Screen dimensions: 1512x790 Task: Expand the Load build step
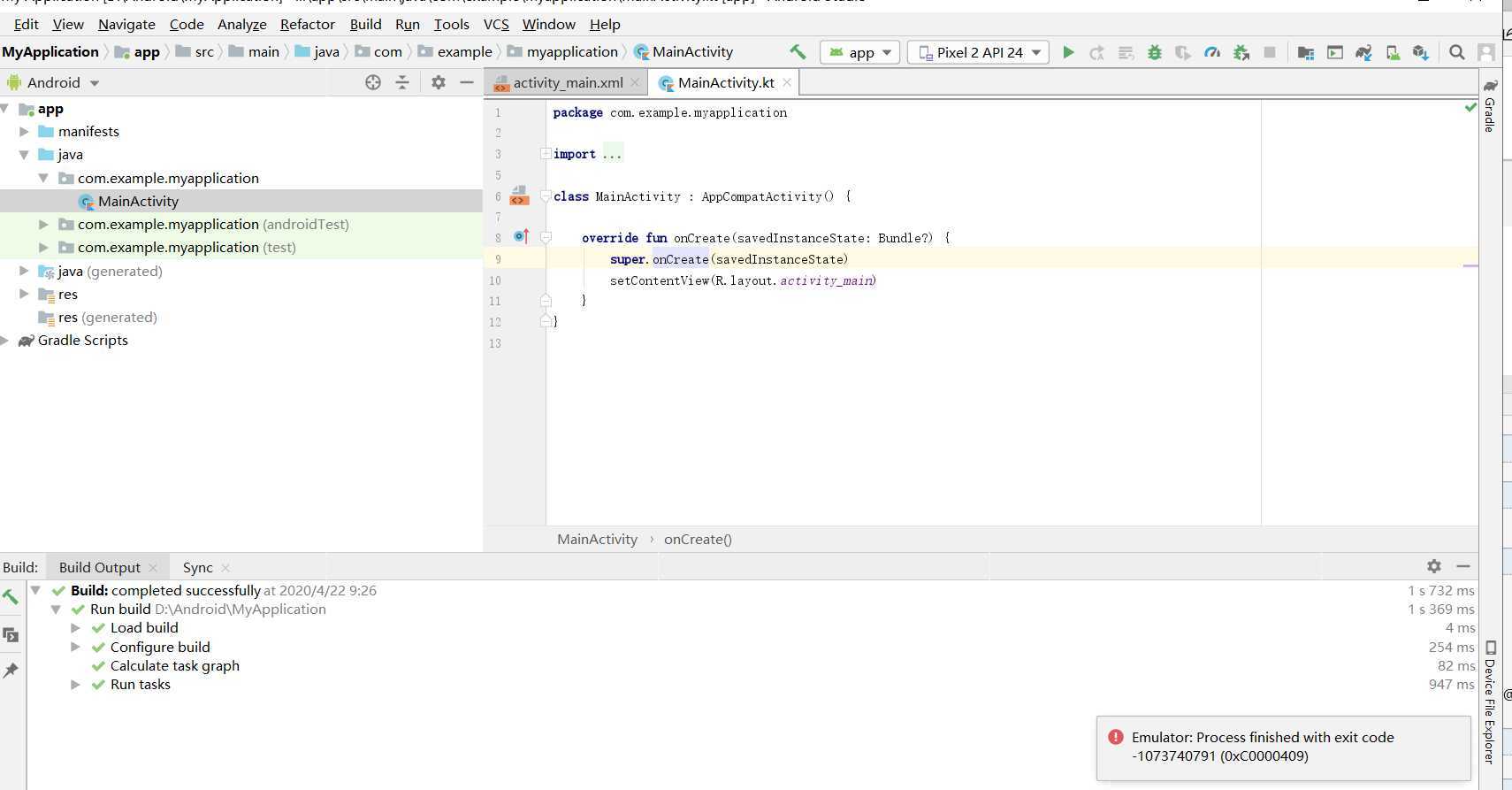75,627
